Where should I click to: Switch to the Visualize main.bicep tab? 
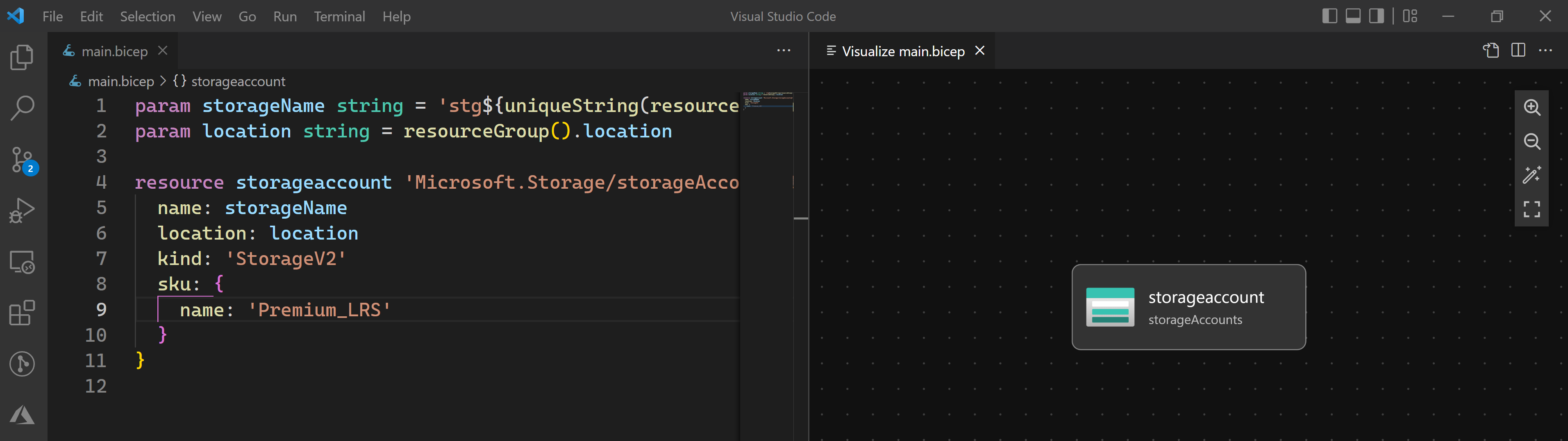pyautogui.click(x=903, y=51)
